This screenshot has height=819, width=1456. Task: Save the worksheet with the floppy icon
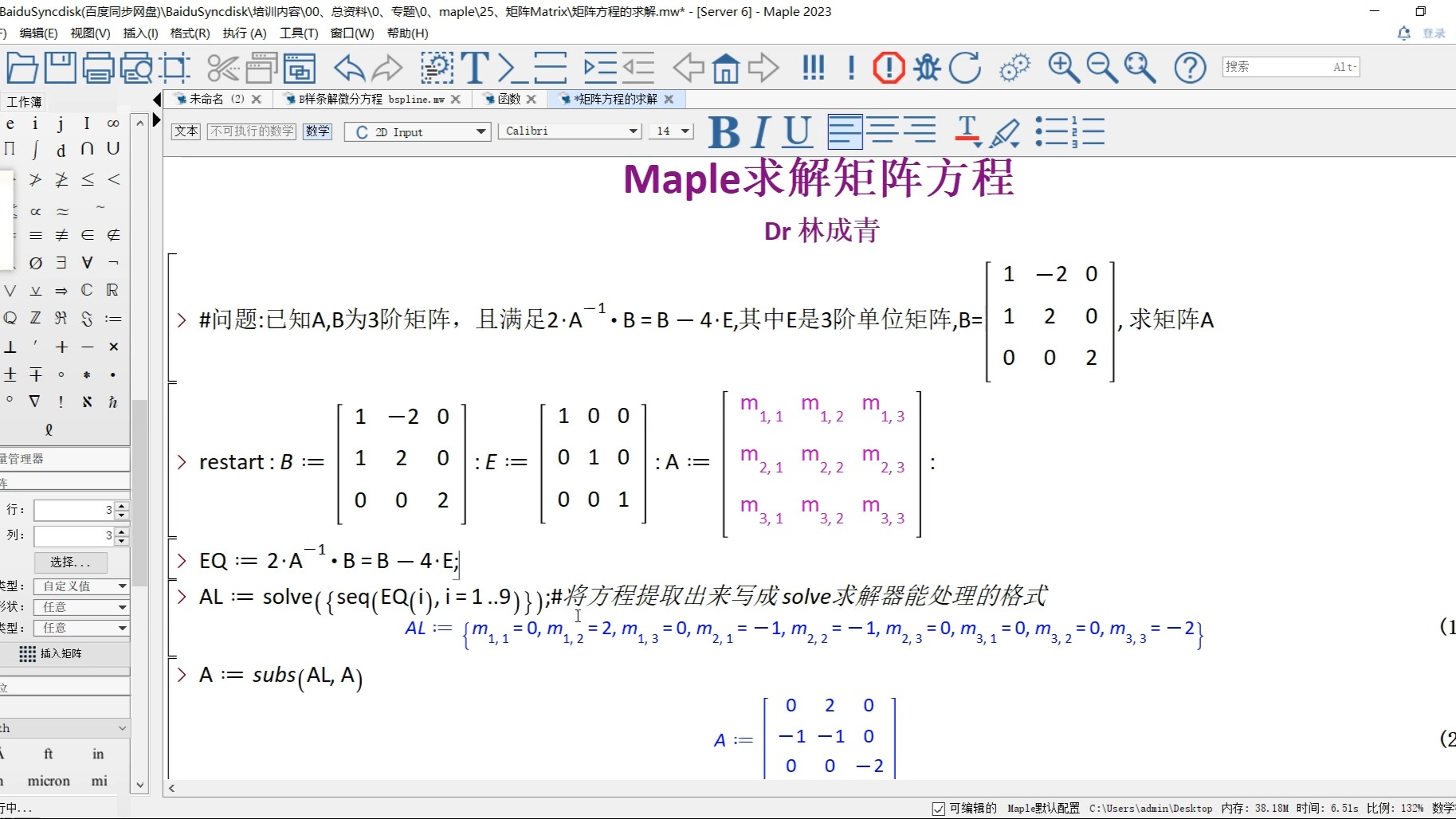(x=61, y=68)
